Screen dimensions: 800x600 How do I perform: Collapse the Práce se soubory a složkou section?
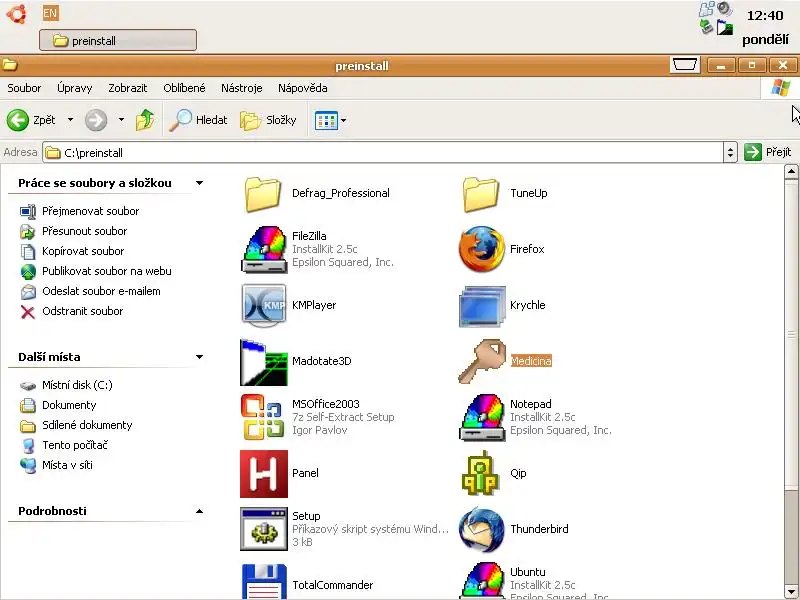pos(199,183)
